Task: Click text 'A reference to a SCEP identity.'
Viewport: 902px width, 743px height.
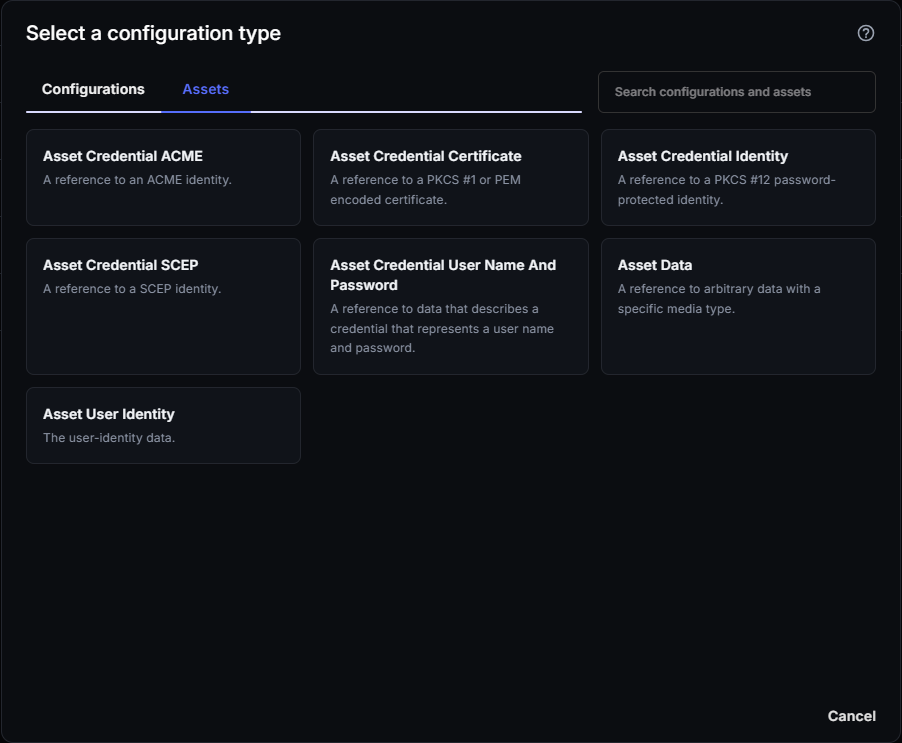Action: [x=132, y=289]
